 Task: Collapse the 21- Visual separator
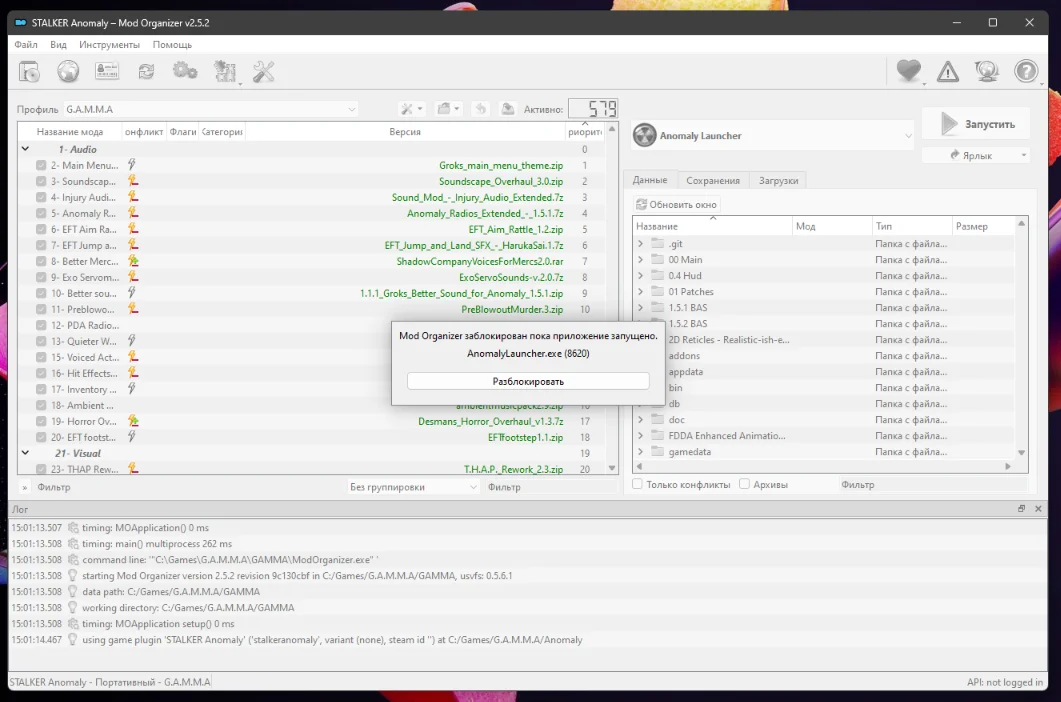(x=25, y=453)
